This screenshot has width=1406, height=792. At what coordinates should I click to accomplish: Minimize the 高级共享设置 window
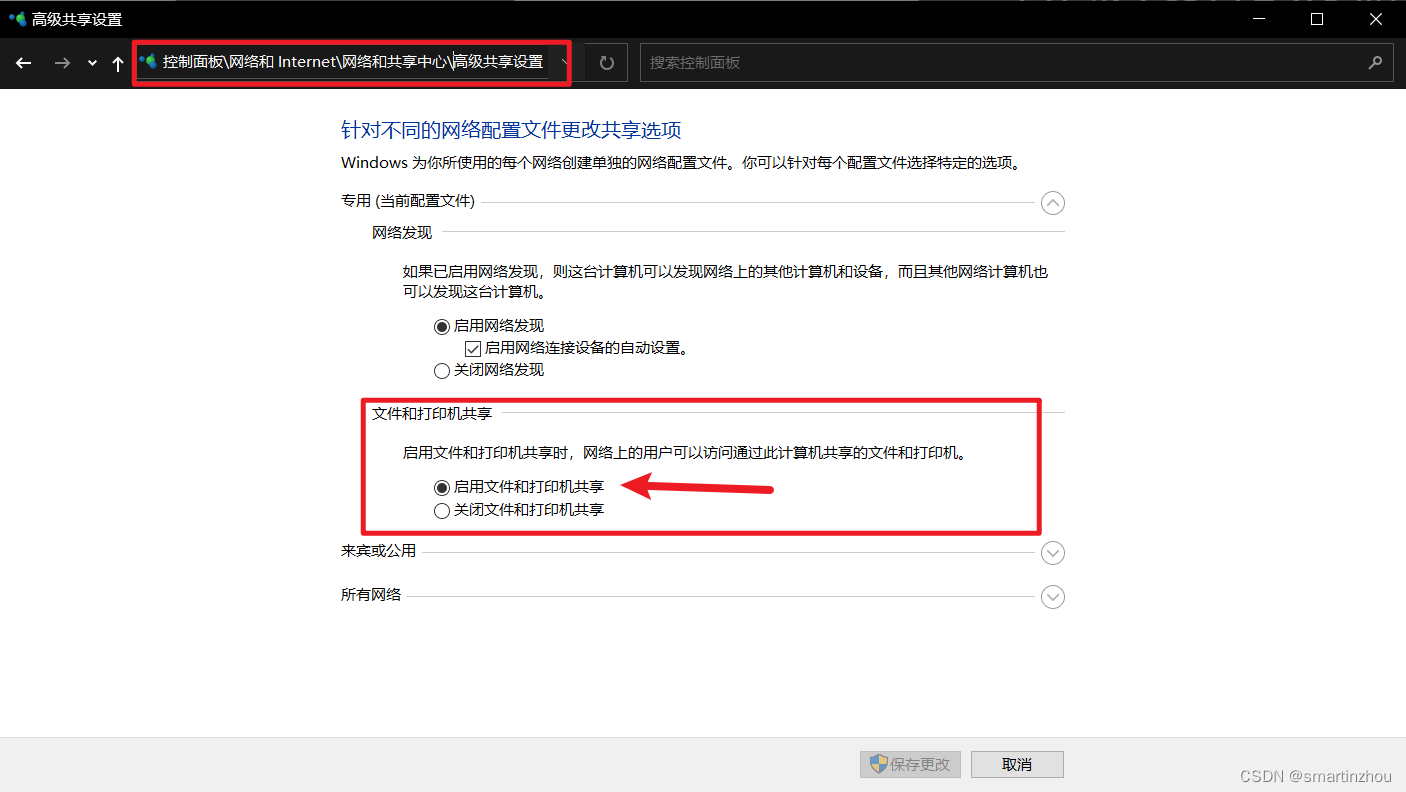[x=1260, y=19]
